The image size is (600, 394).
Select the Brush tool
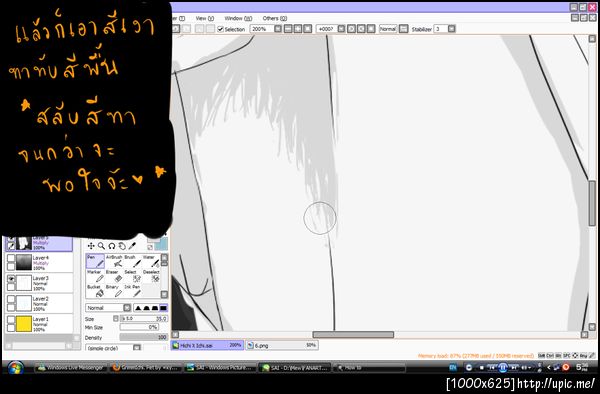132,261
